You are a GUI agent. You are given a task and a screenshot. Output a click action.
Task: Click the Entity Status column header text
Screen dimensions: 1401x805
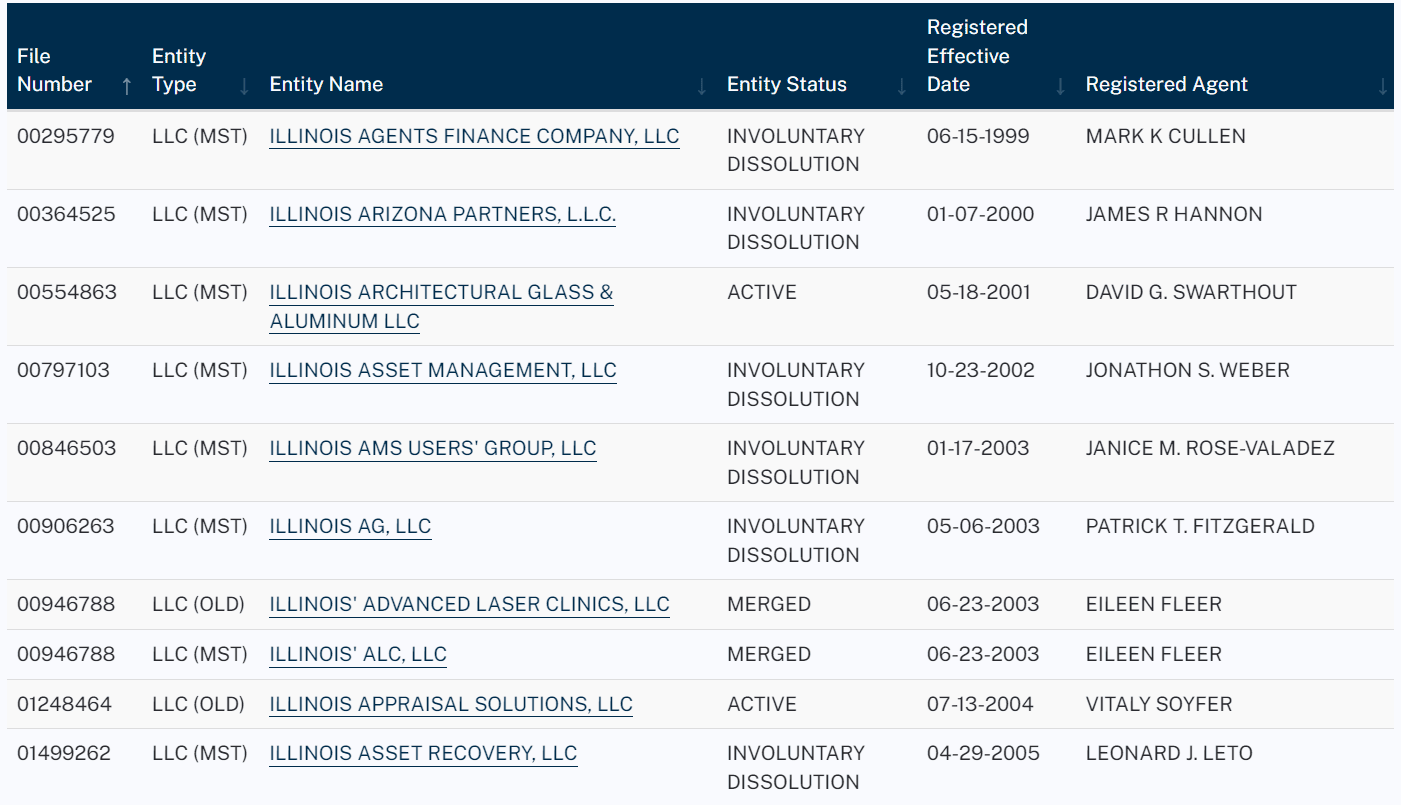pyautogui.click(x=786, y=85)
